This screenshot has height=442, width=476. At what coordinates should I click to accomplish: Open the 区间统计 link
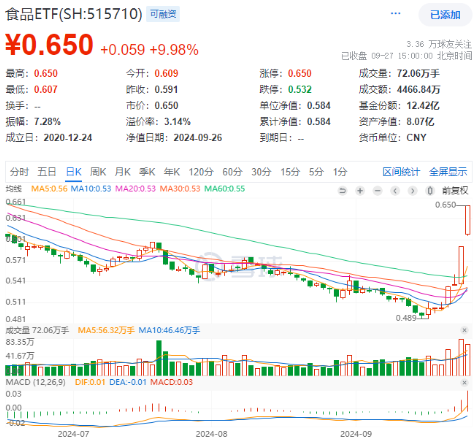pyautogui.click(x=401, y=172)
